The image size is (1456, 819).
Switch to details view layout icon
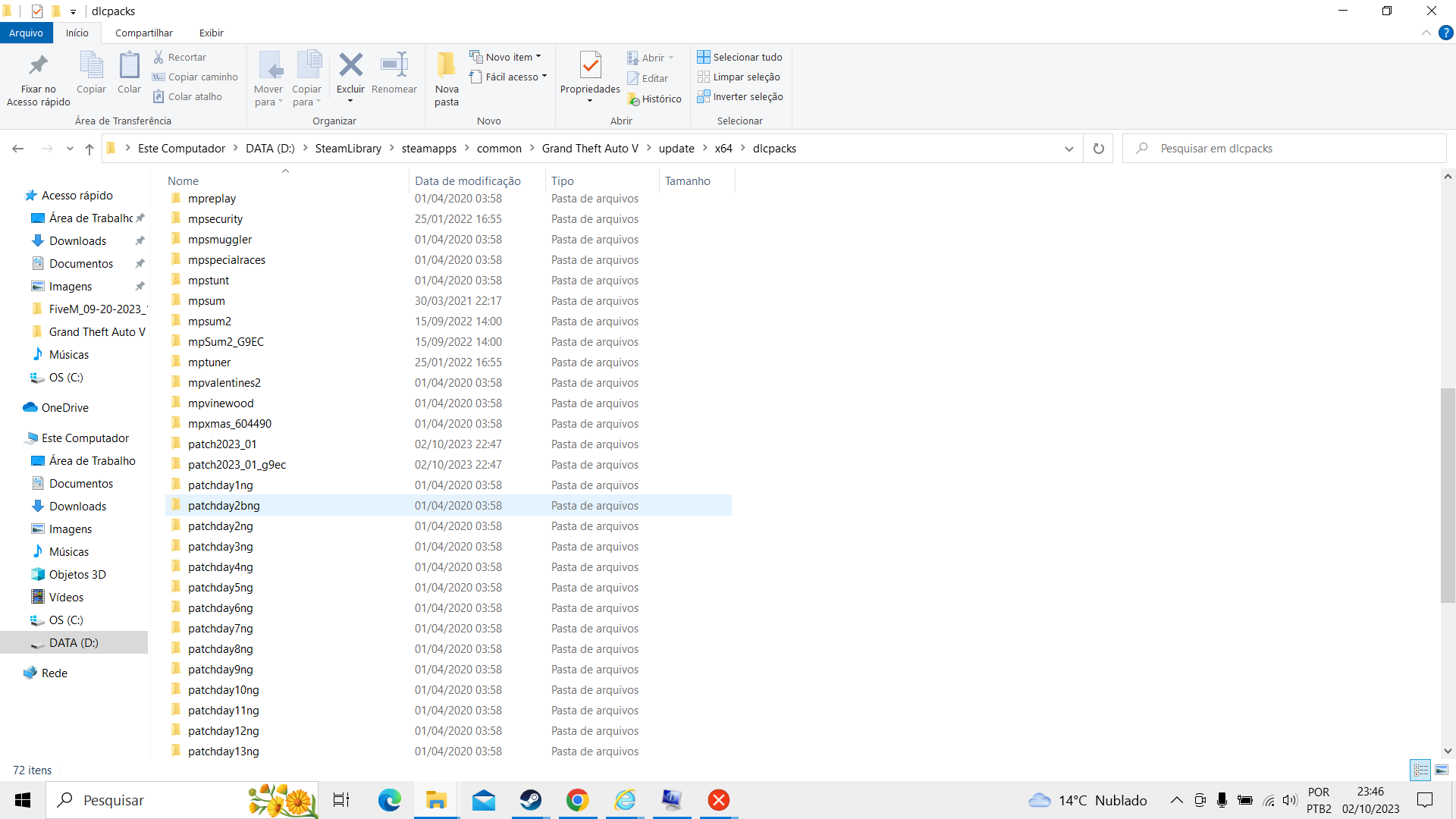[1420, 770]
